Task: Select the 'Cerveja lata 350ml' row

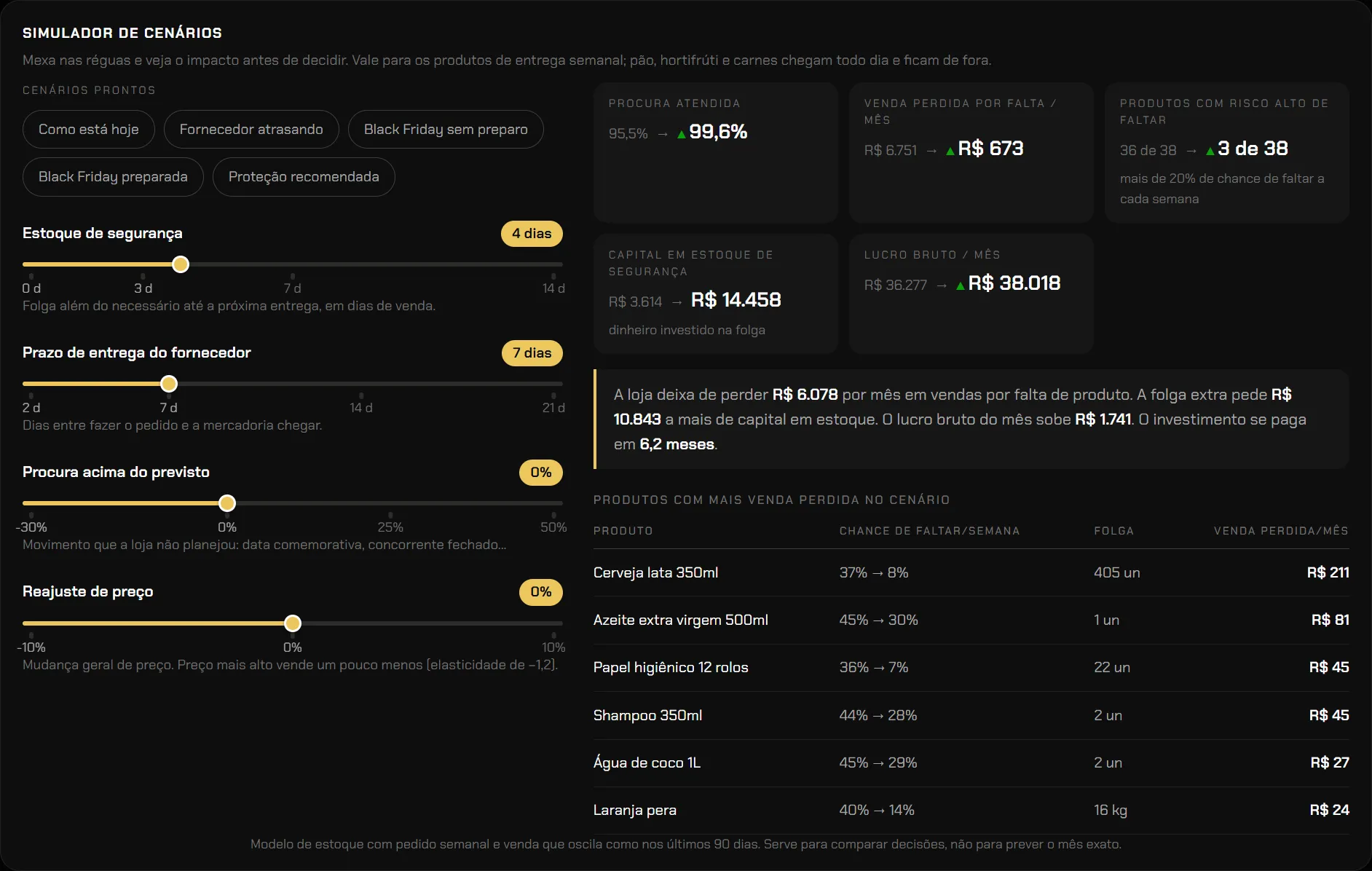Action: pos(971,572)
